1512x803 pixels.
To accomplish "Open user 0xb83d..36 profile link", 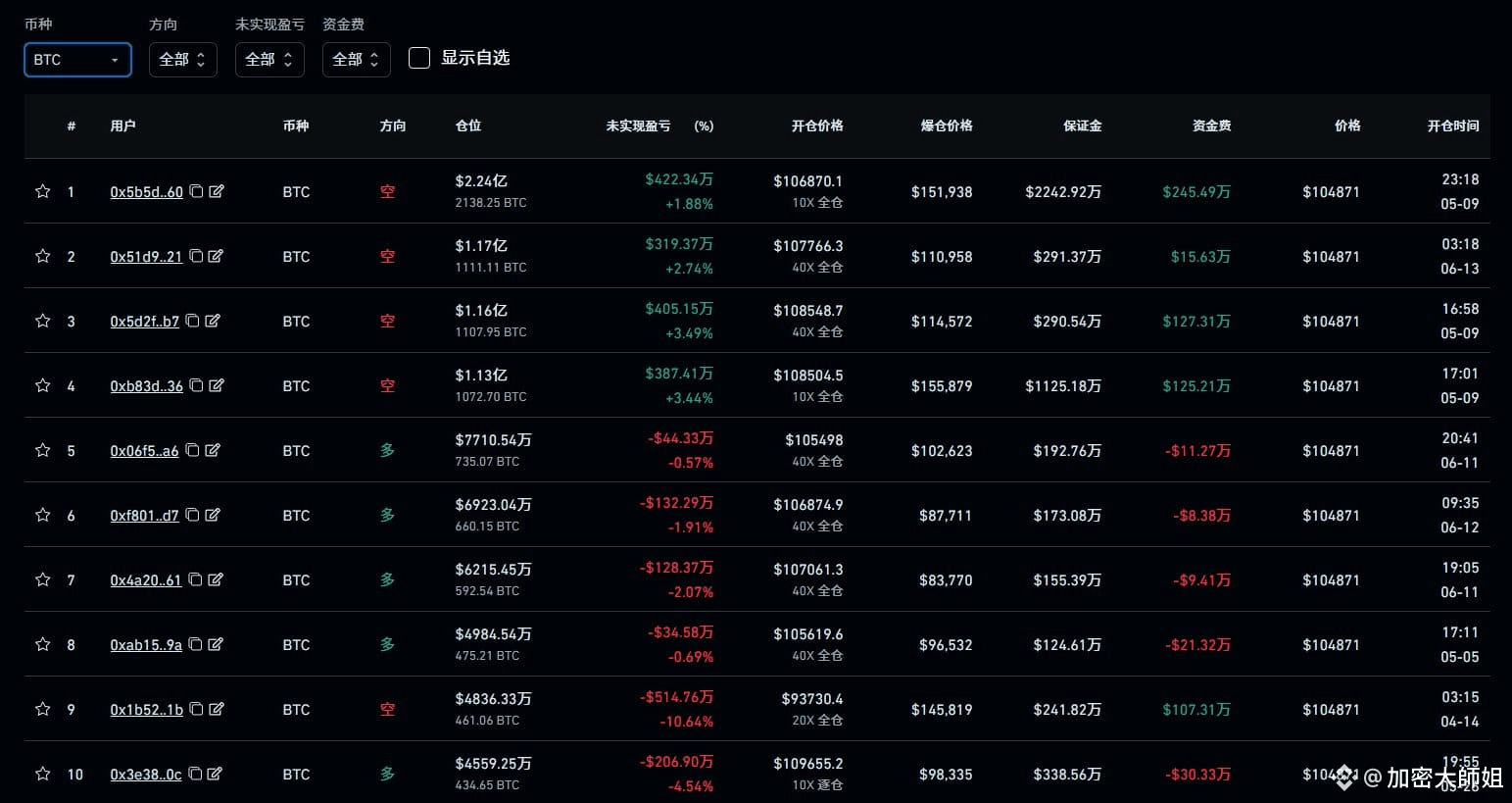I will tap(147, 386).
